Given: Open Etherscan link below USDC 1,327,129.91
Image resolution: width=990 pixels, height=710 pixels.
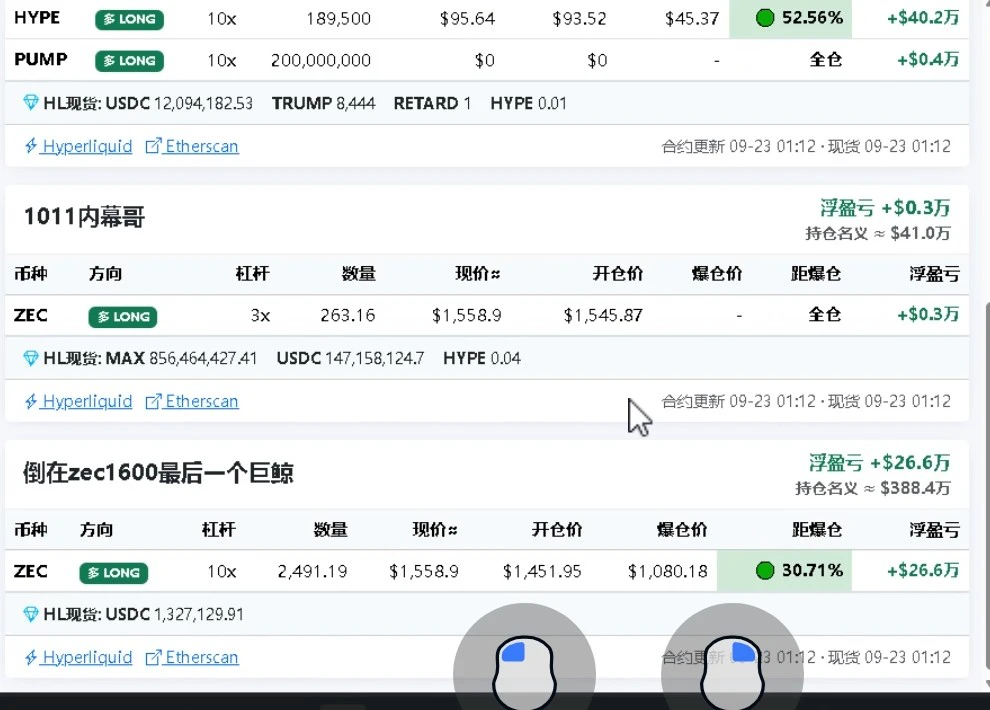Looking at the screenshot, I should (192, 658).
